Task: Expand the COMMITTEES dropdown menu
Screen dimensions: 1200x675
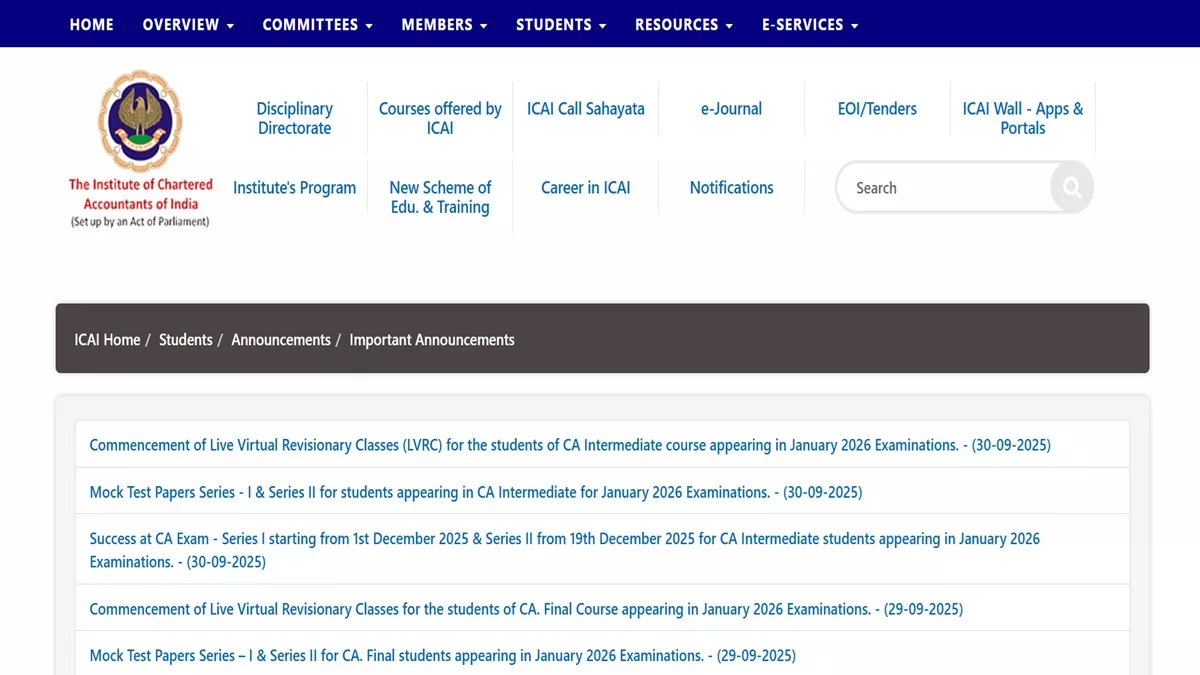Action: tap(317, 24)
